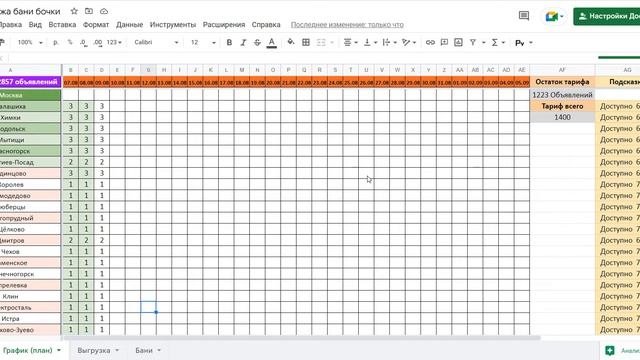Open the text rotation menu
The image size is (640, 360).
409,42
